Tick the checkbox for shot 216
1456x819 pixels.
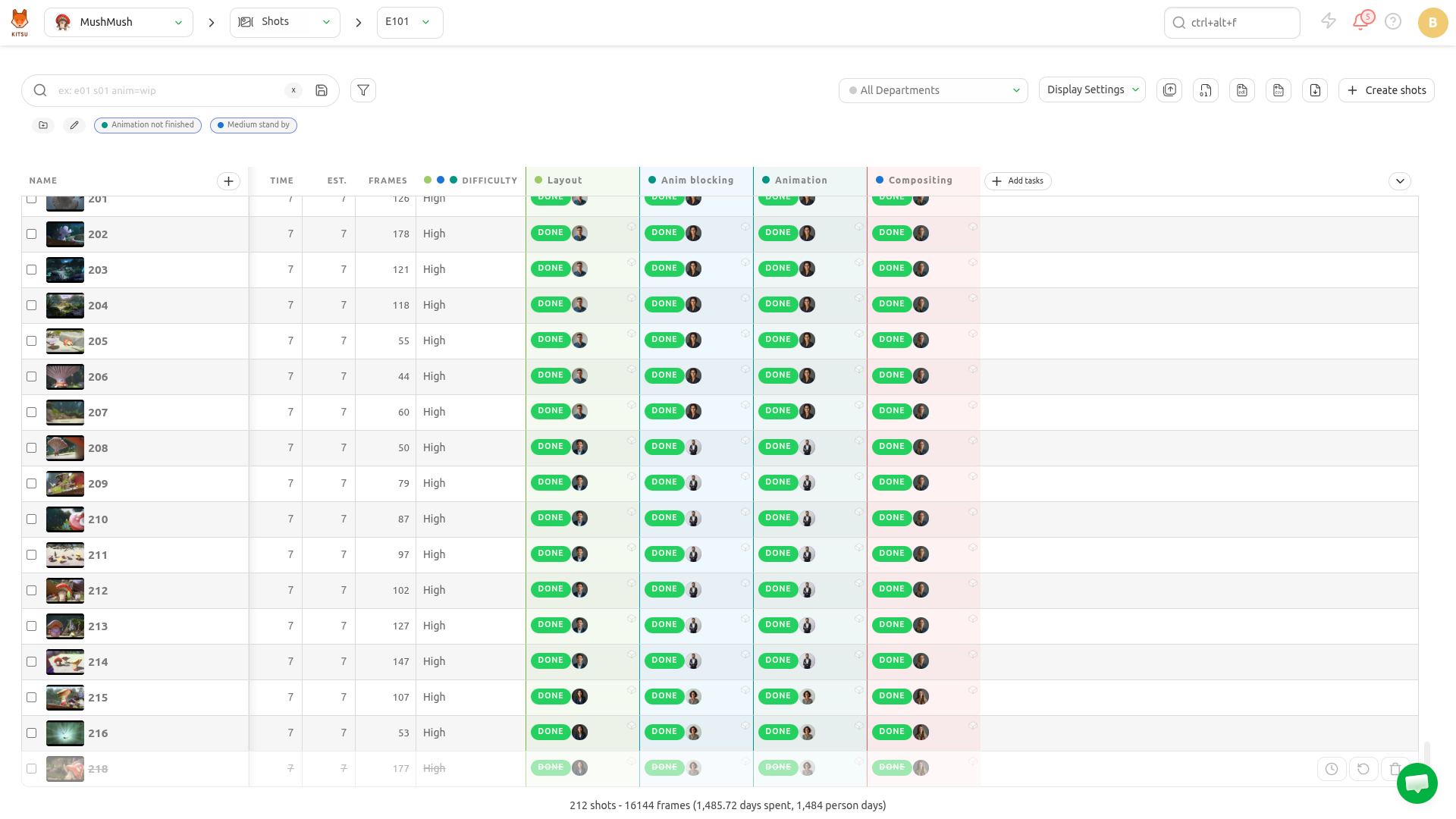pos(32,733)
